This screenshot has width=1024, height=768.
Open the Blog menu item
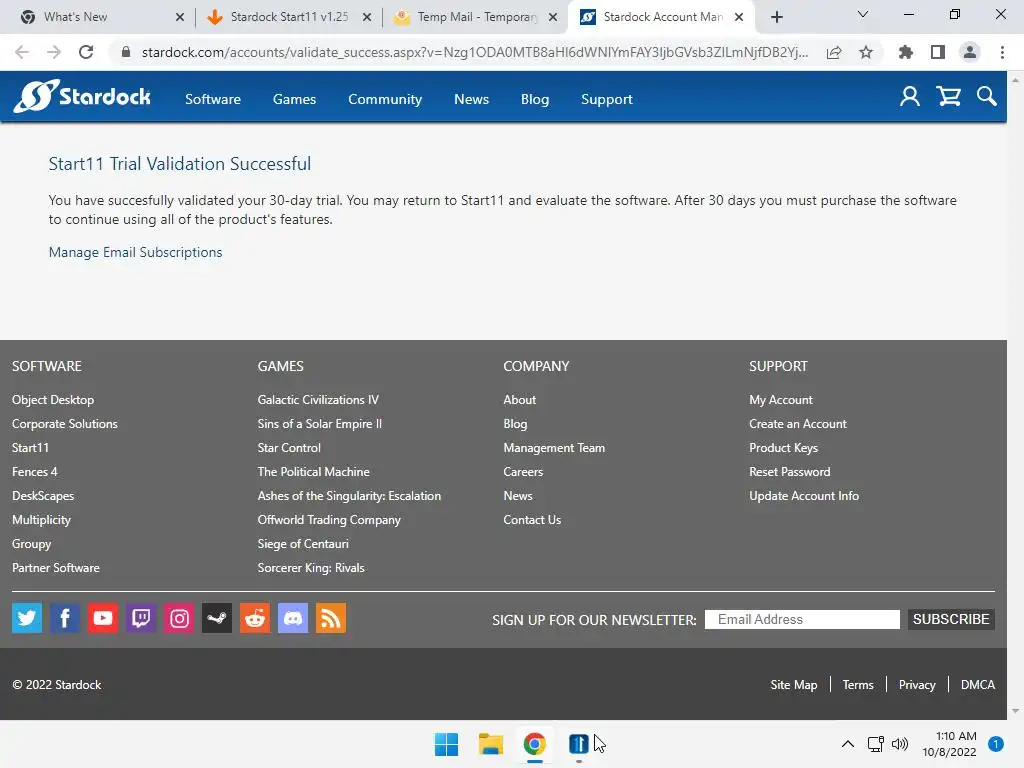coord(535,99)
